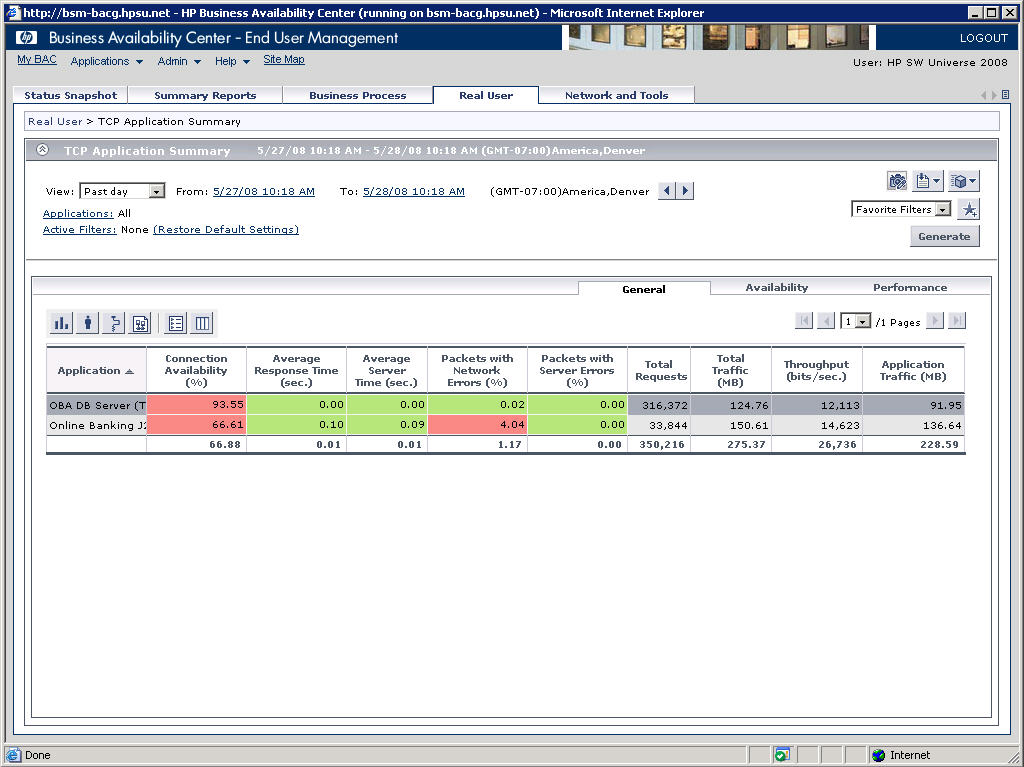Open the Applications filter link
1024x767 pixels.
tap(78, 214)
